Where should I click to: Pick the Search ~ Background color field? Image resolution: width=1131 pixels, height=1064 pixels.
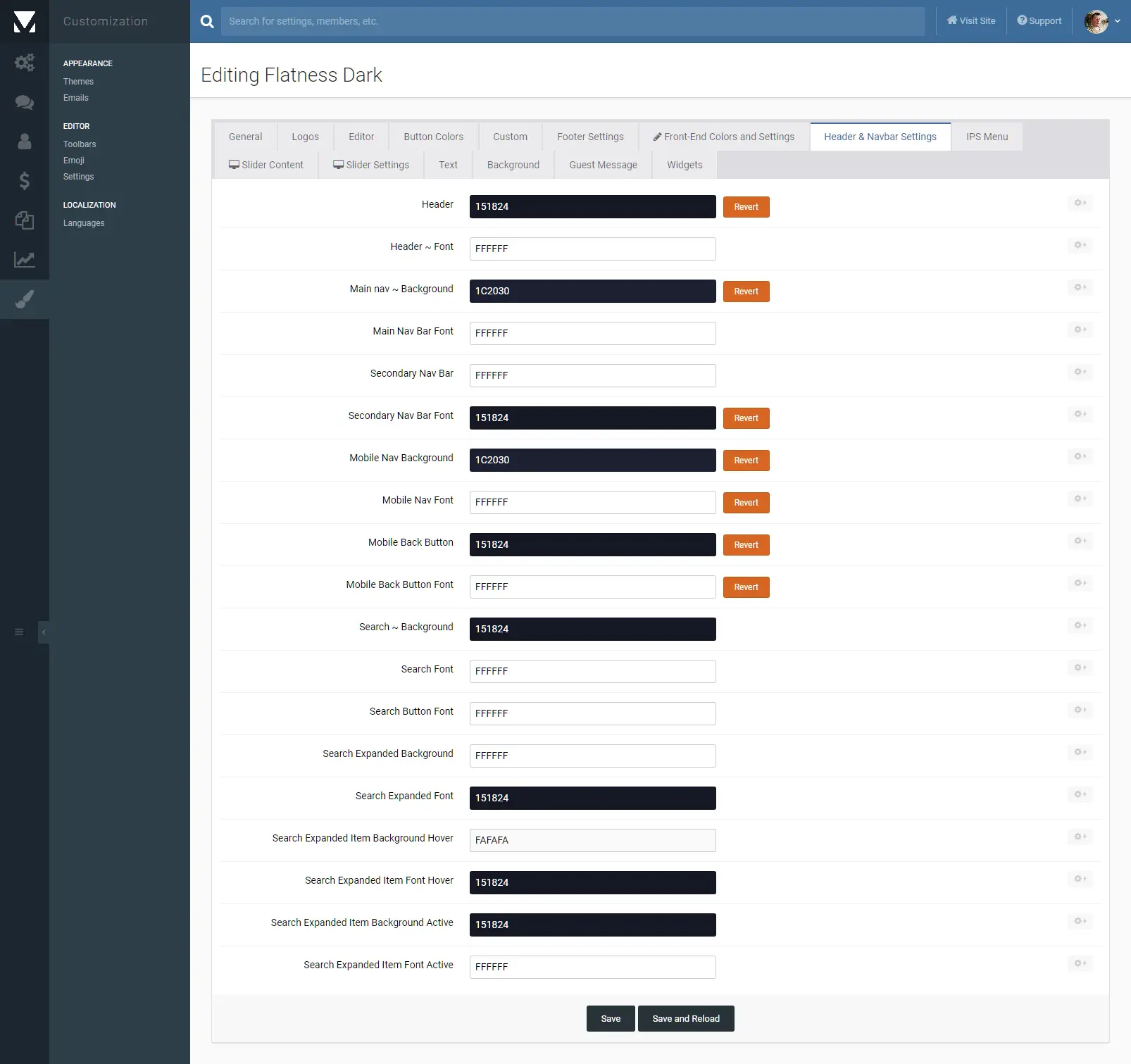[593, 629]
